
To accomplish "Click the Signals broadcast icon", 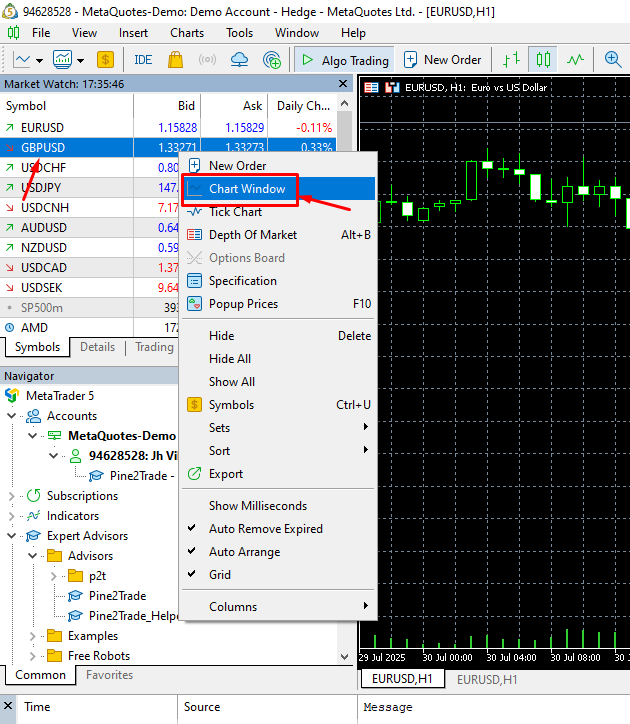I will [x=207, y=60].
